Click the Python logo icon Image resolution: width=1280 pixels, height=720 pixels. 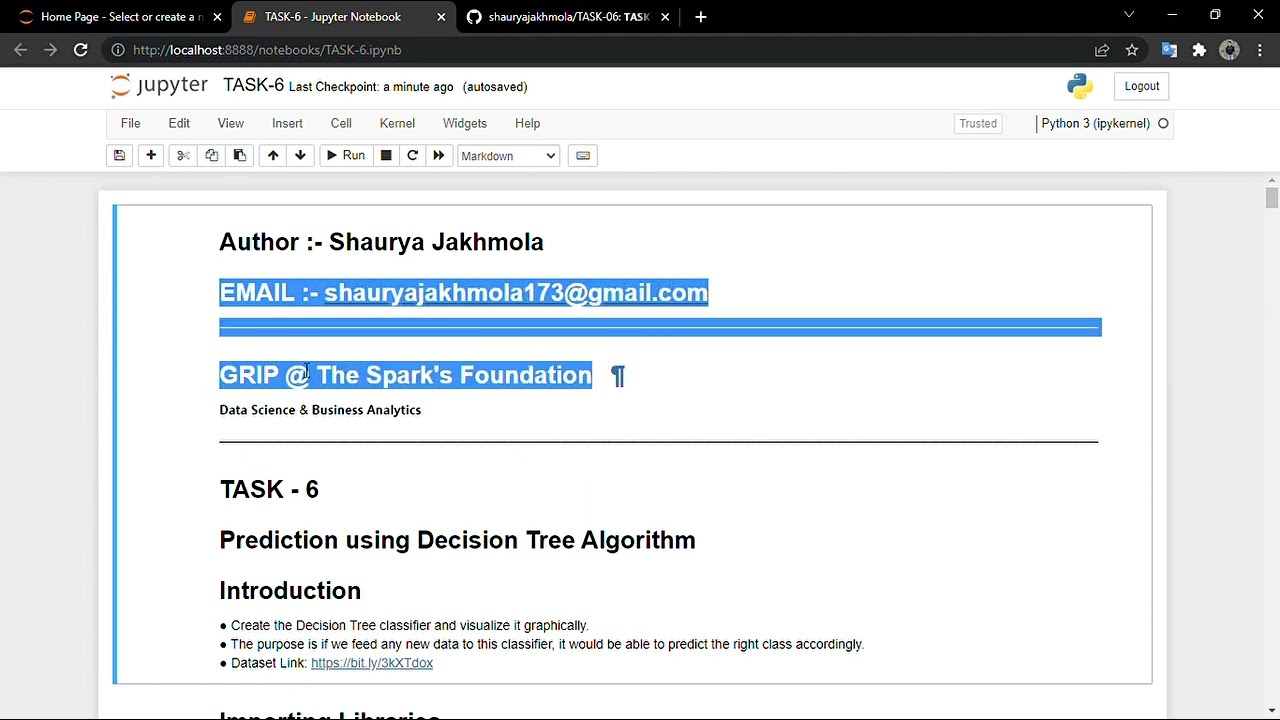[1080, 87]
